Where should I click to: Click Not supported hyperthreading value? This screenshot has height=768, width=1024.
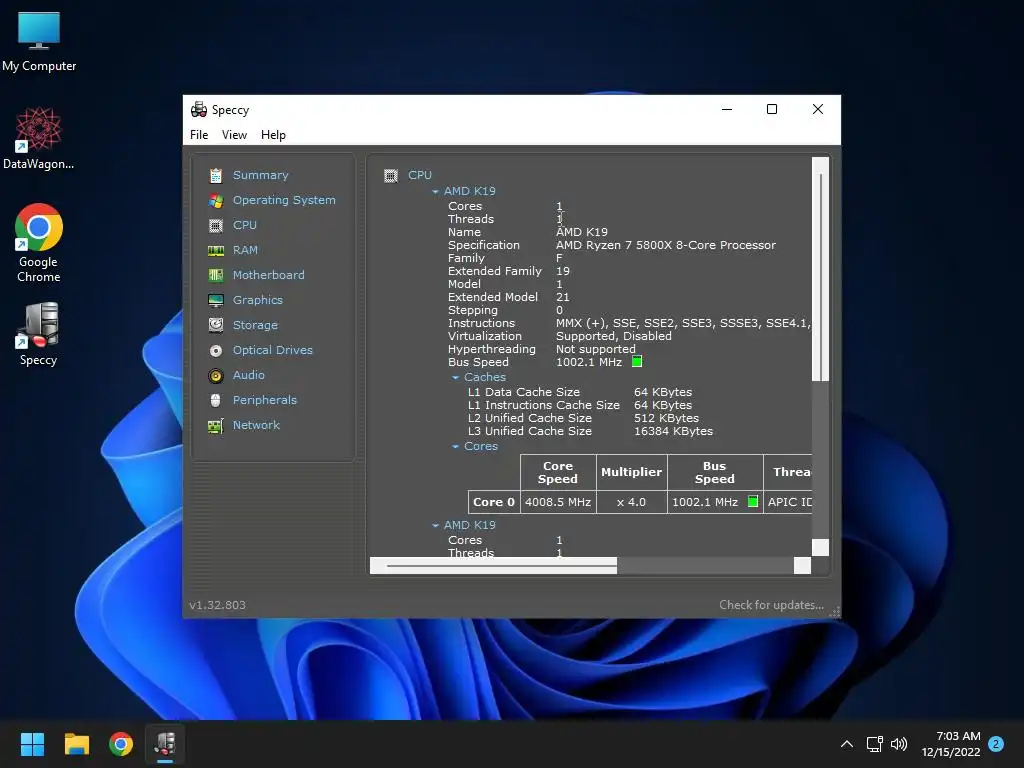(x=596, y=349)
